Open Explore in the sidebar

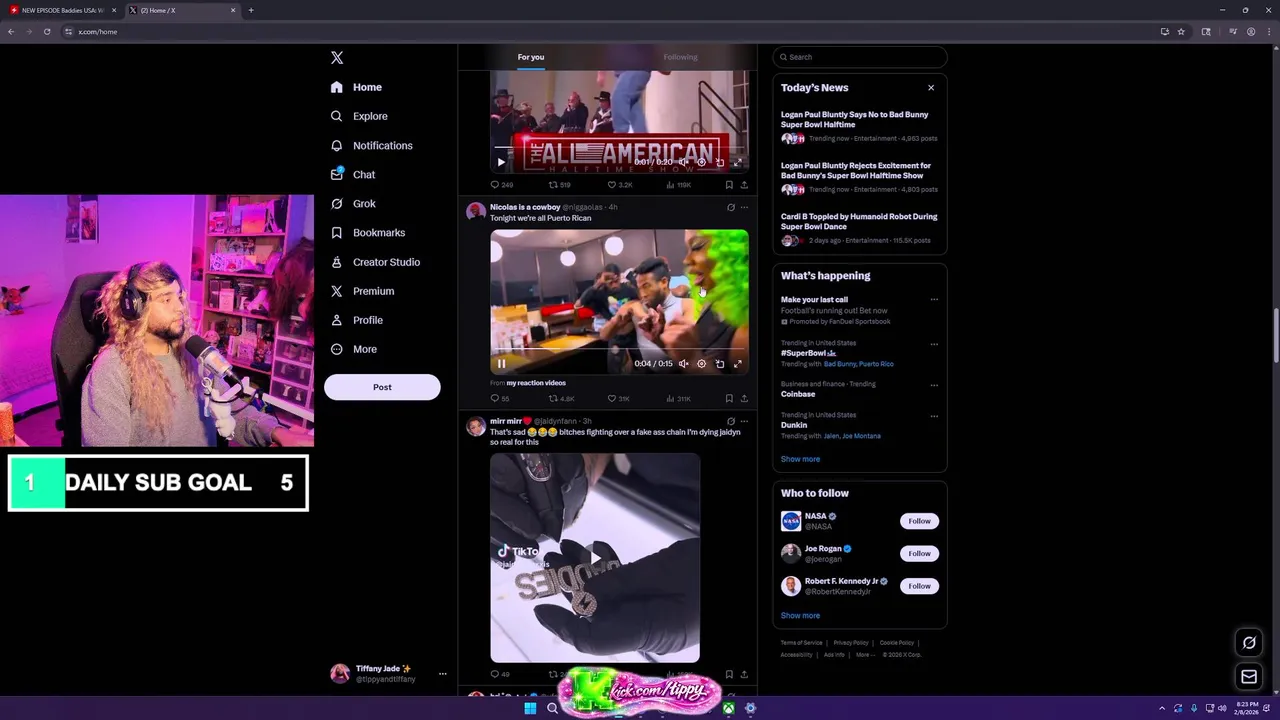(x=359, y=116)
